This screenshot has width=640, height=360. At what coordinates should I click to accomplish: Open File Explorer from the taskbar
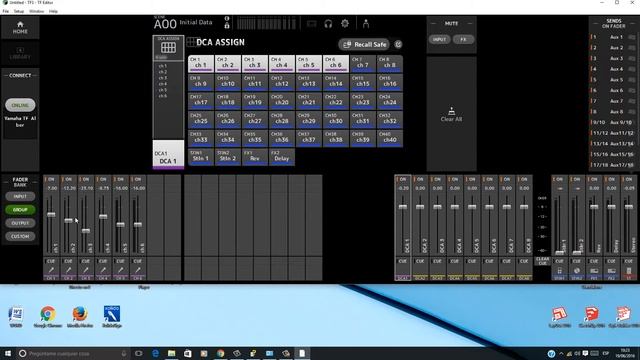pyautogui.click(x=171, y=353)
